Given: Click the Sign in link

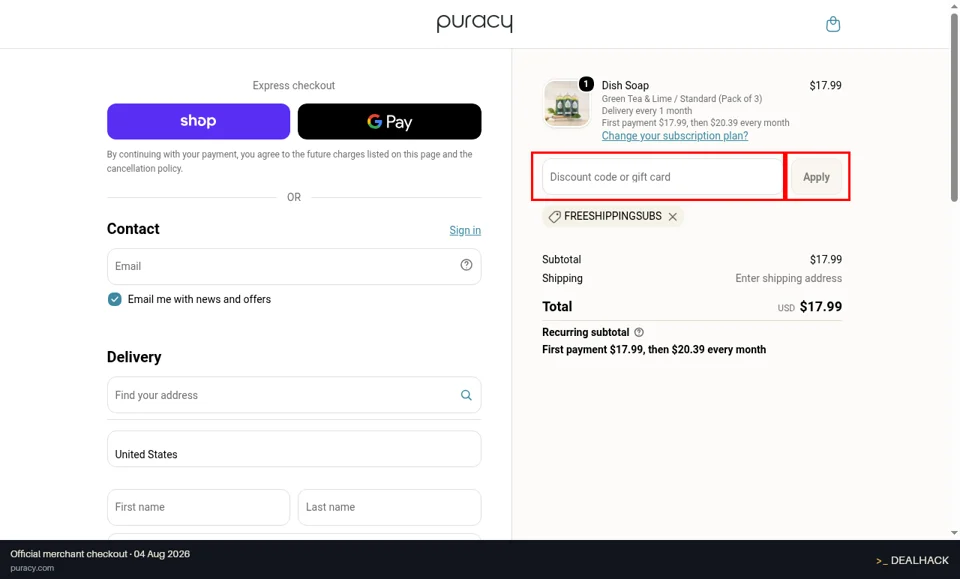Looking at the screenshot, I should (465, 231).
